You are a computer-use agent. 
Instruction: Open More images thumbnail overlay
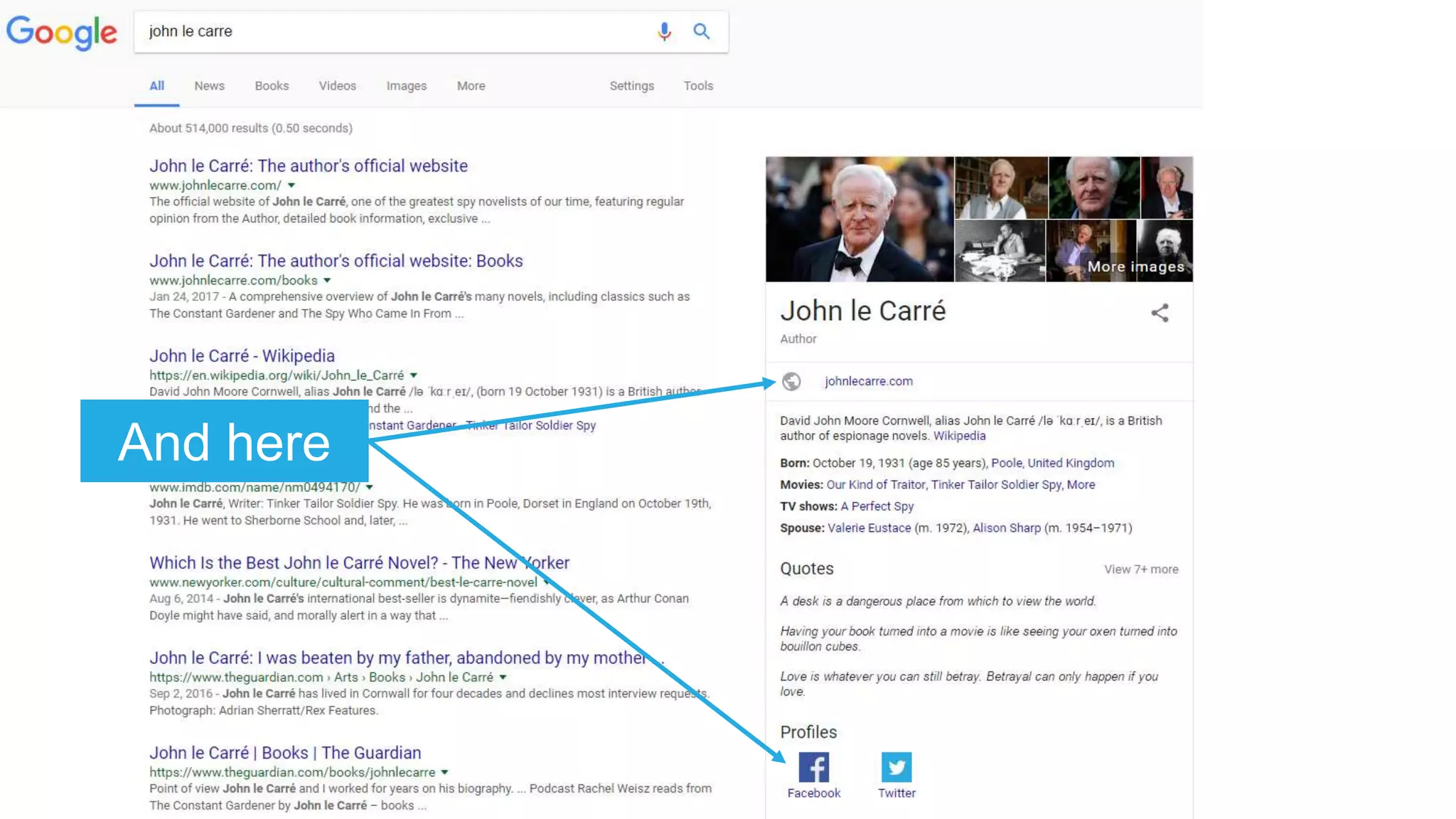pos(1135,267)
